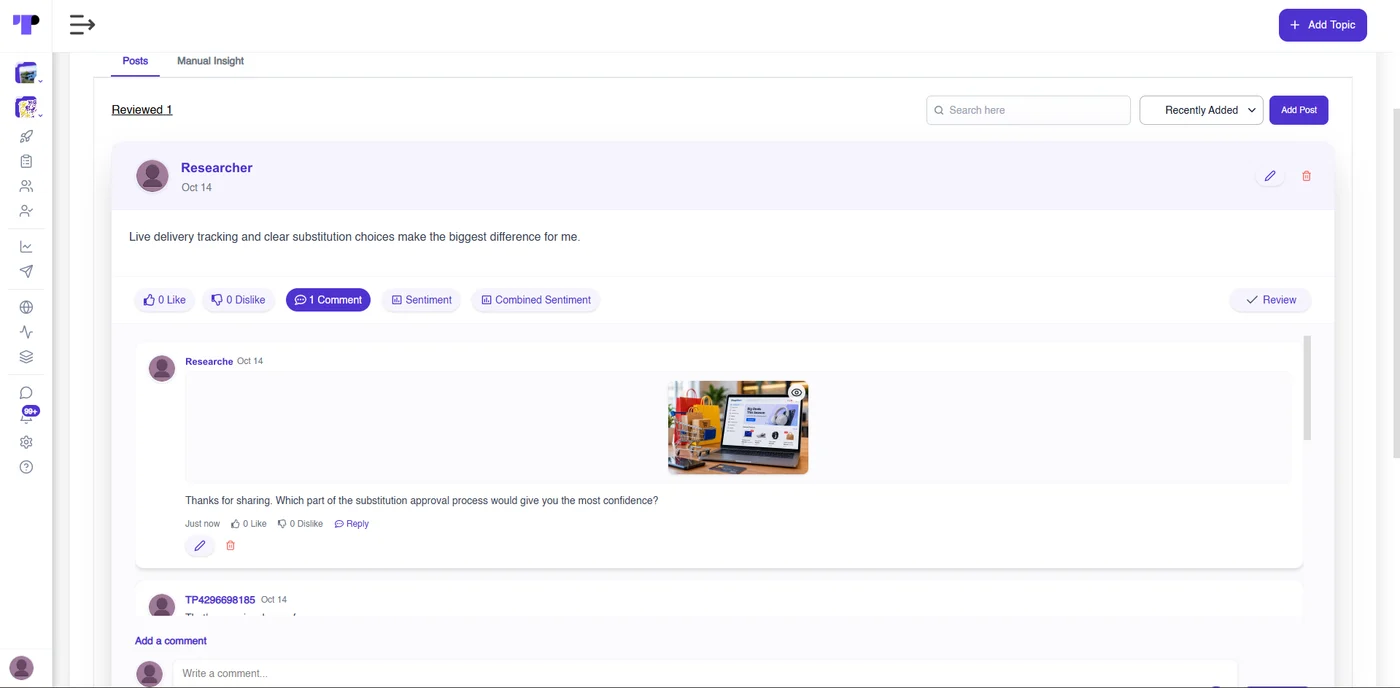The image size is (1400, 688).
Task: Click the Add Topic button
Action: coord(1322,25)
